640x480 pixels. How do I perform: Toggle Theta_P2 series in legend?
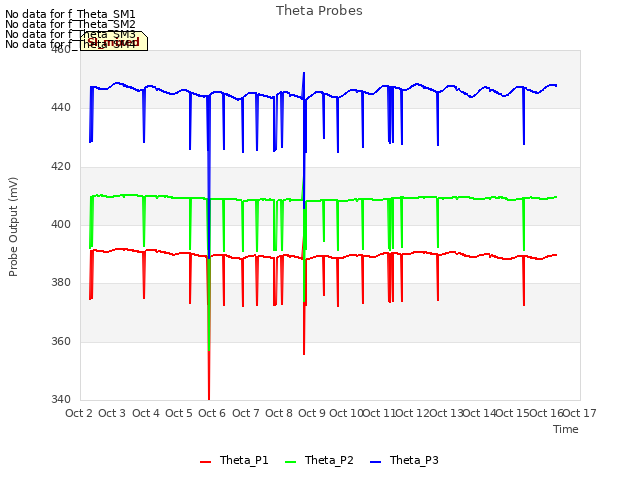tap(319, 460)
